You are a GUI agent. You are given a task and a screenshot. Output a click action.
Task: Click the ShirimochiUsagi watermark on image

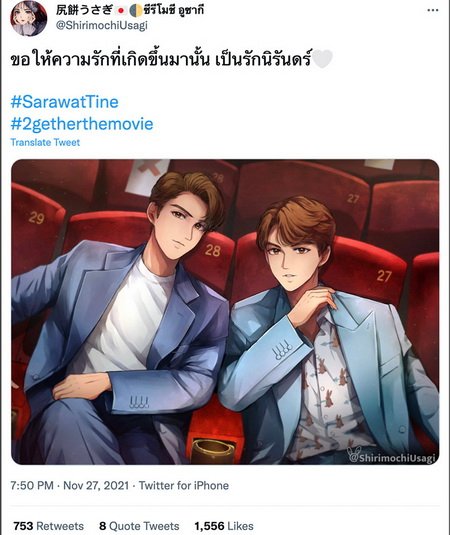click(x=392, y=456)
